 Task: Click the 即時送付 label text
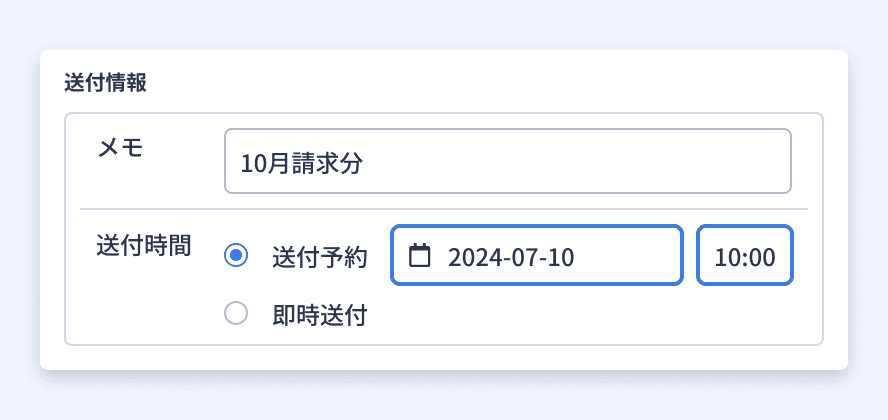pos(320,315)
